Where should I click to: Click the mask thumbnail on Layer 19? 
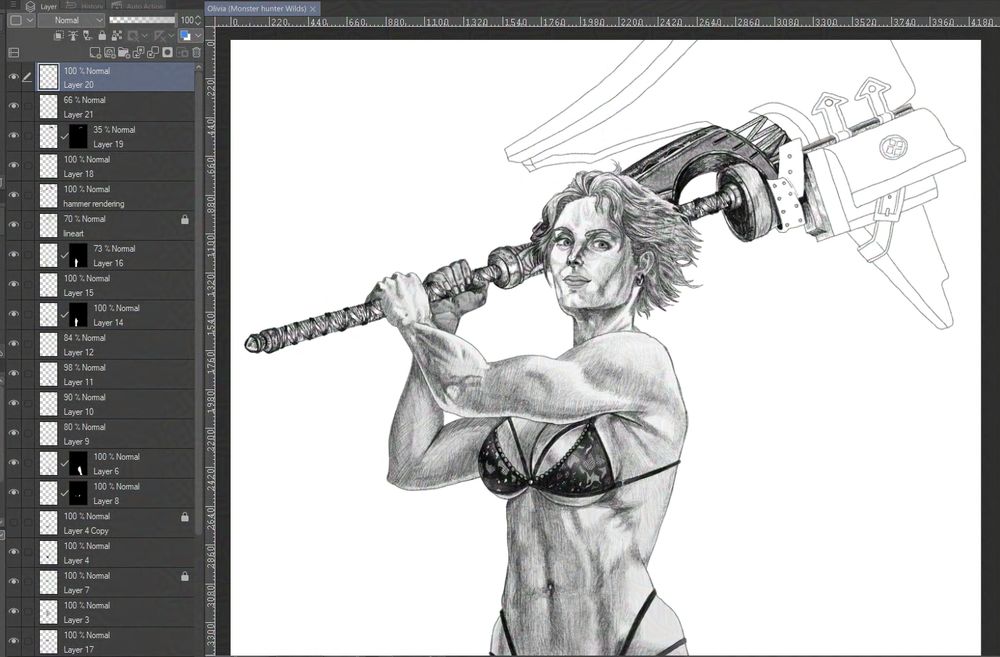point(78,137)
